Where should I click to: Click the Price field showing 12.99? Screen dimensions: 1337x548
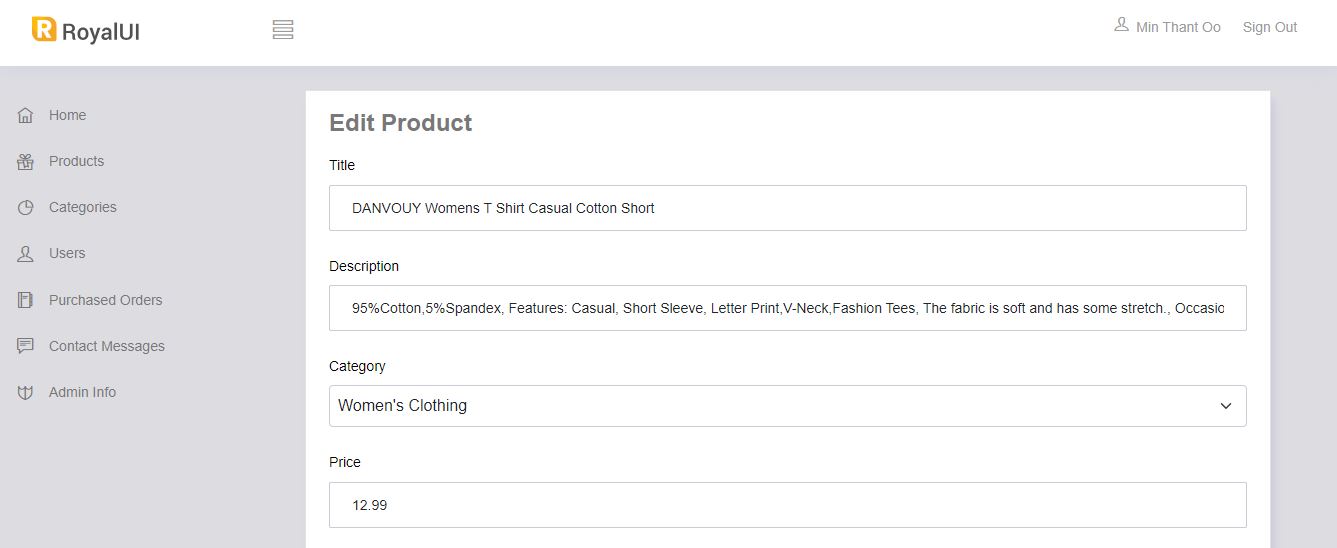pyautogui.click(x=788, y=505)
